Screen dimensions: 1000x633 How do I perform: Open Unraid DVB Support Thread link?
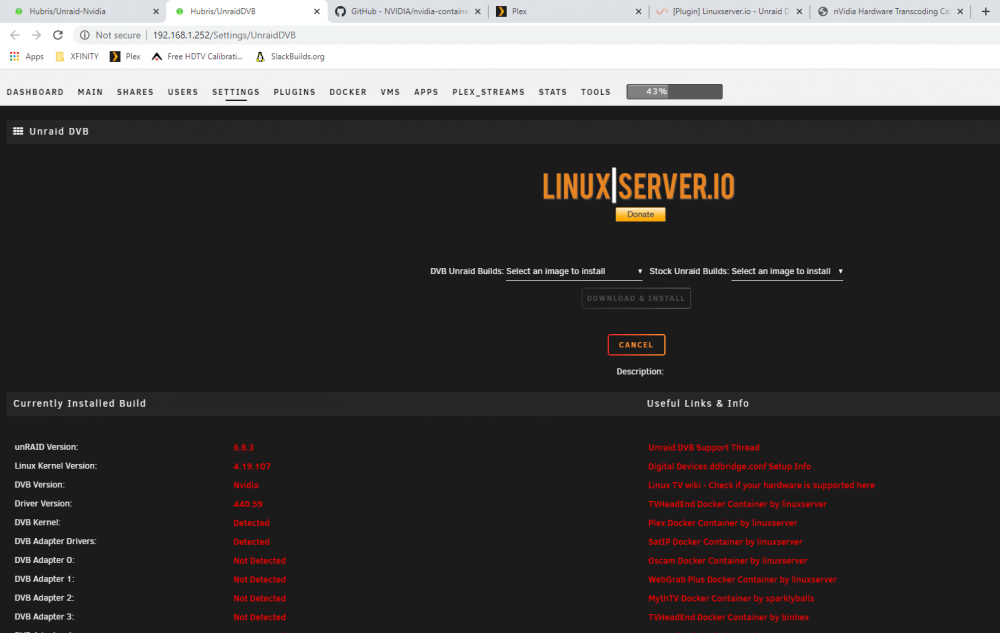pos(703,447)
